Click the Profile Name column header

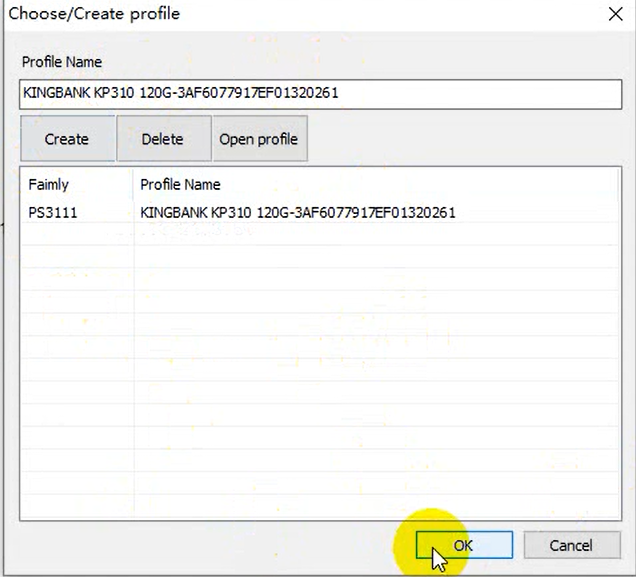click(180, 185)
